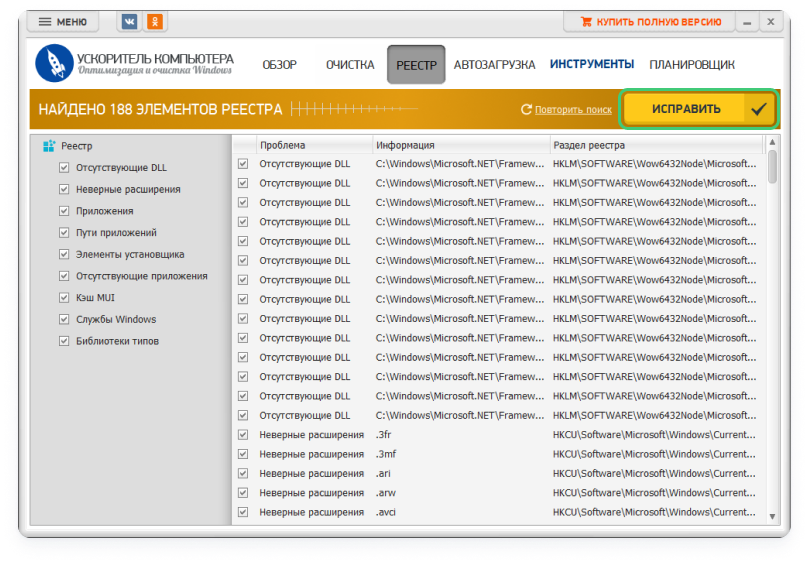Image resolution: width=809 pixels, height=564 pixels.
Task: Select the РЕЕСТР tab
Action: [x=416, y=65]
